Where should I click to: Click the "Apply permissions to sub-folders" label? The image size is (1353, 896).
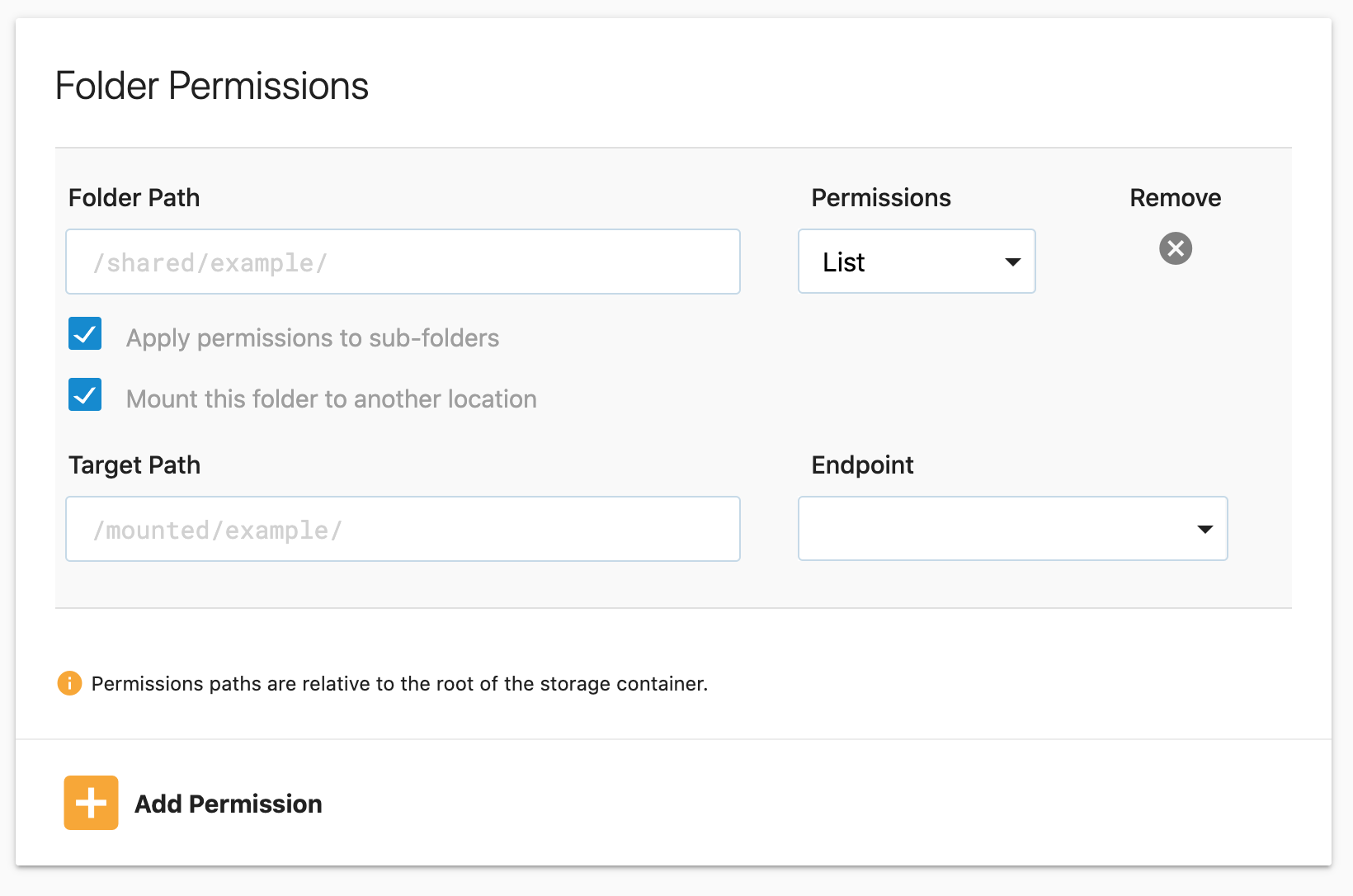click(312, 338)
